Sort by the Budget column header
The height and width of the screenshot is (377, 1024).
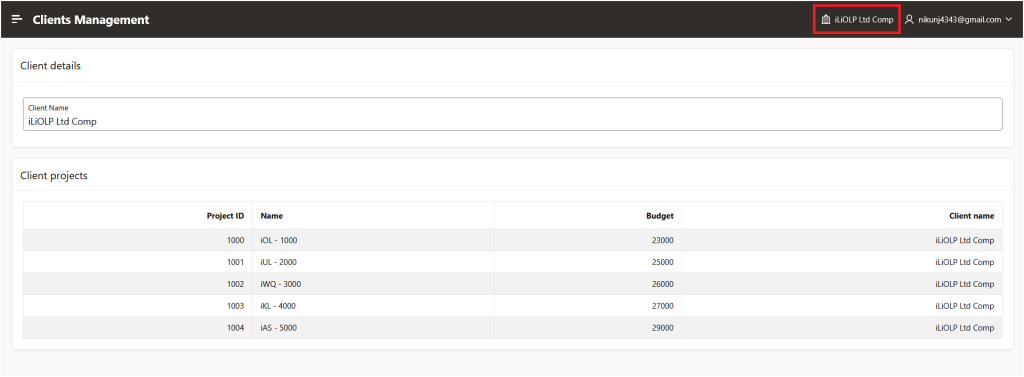660,216
